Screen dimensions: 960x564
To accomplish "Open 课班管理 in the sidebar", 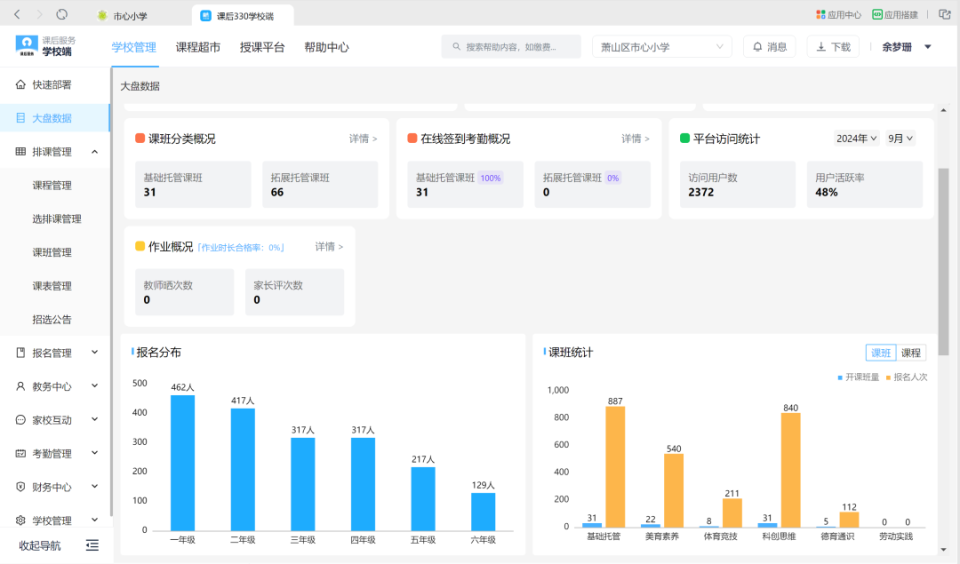I will [52, 252].
